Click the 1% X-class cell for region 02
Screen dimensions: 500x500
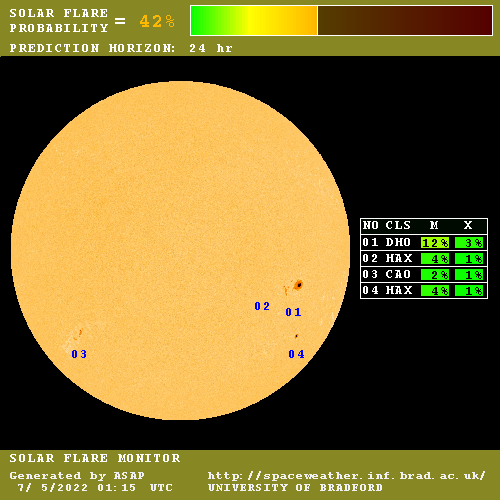coord(469,259)
